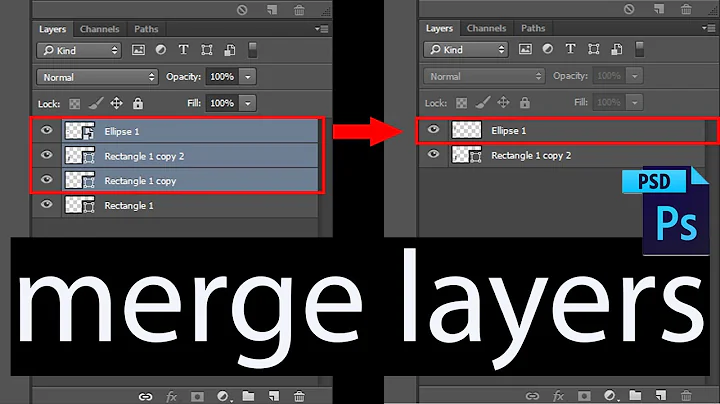720x404 pixels.
Task: Click type layer filter icon in right panel
Action: (570, 49)
